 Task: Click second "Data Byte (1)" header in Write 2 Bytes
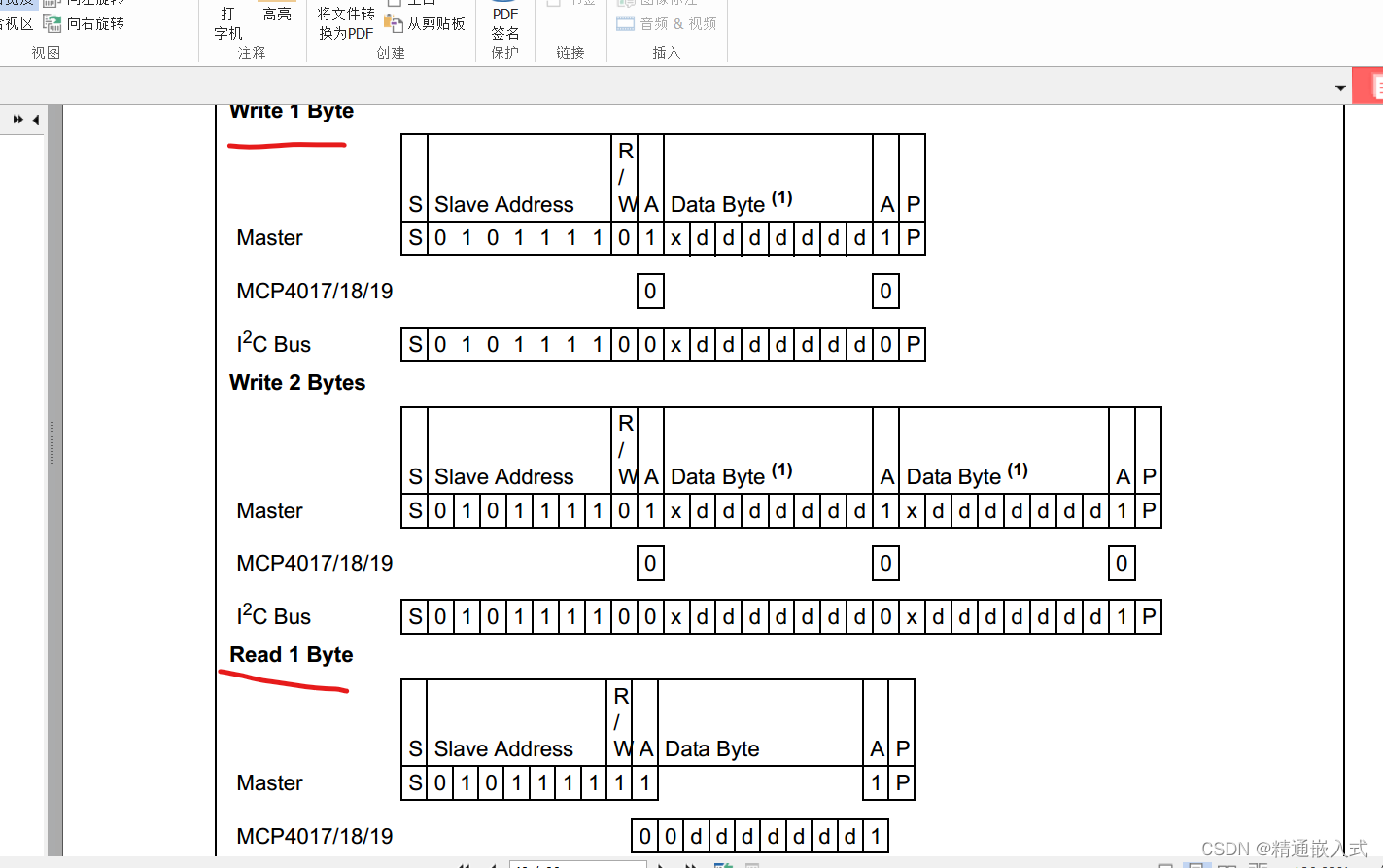pos(967,475)
